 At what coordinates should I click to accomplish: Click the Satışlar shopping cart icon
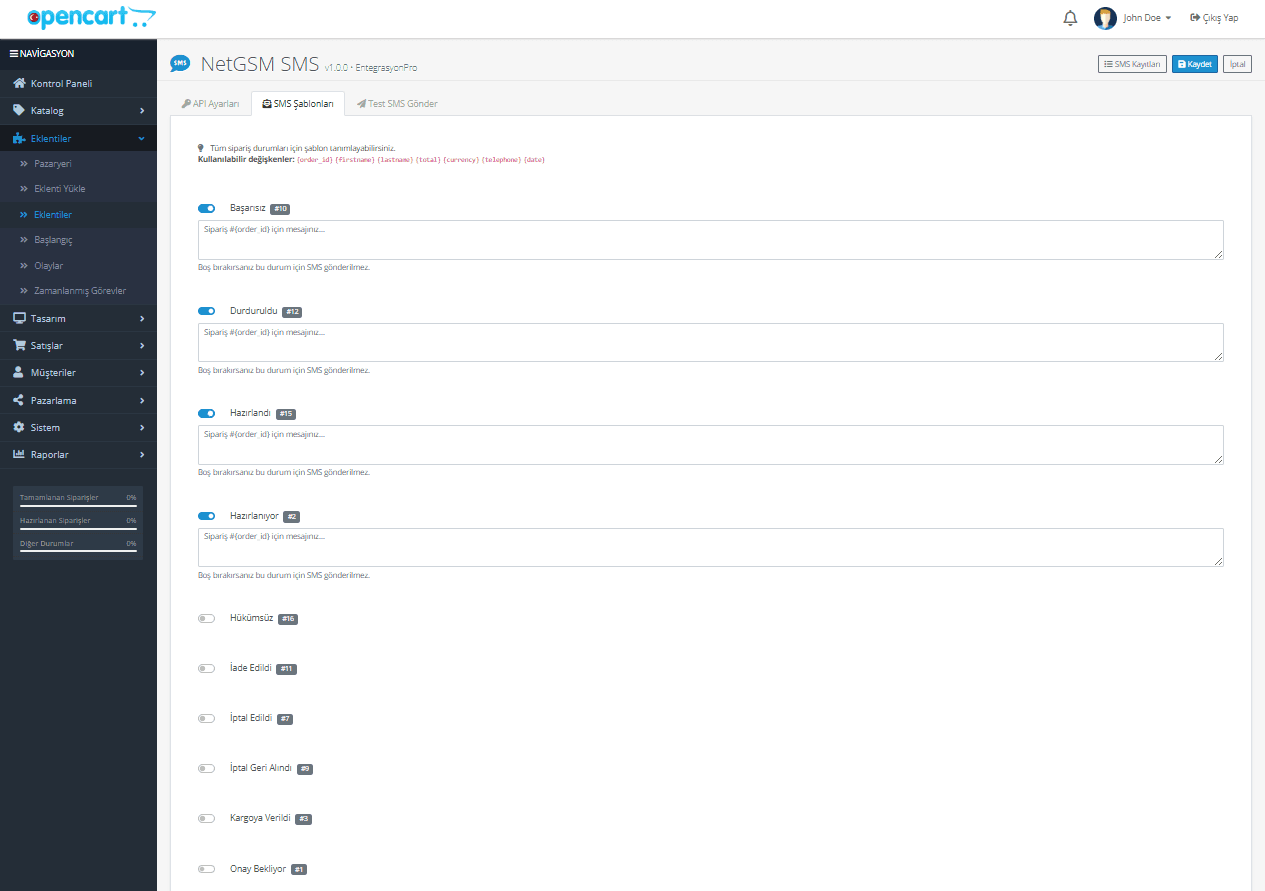(x=19, y=345)
